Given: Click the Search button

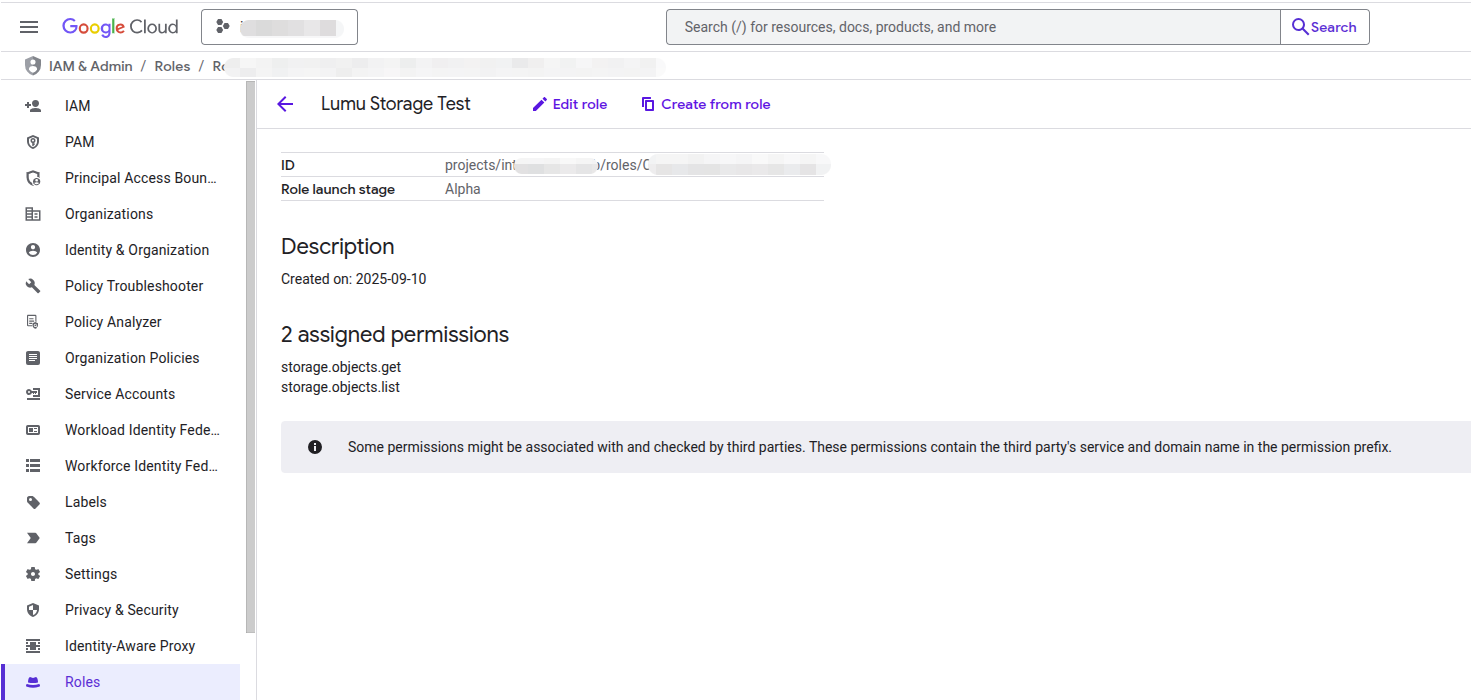Looking at the screenshot, I should [1324, 27].
